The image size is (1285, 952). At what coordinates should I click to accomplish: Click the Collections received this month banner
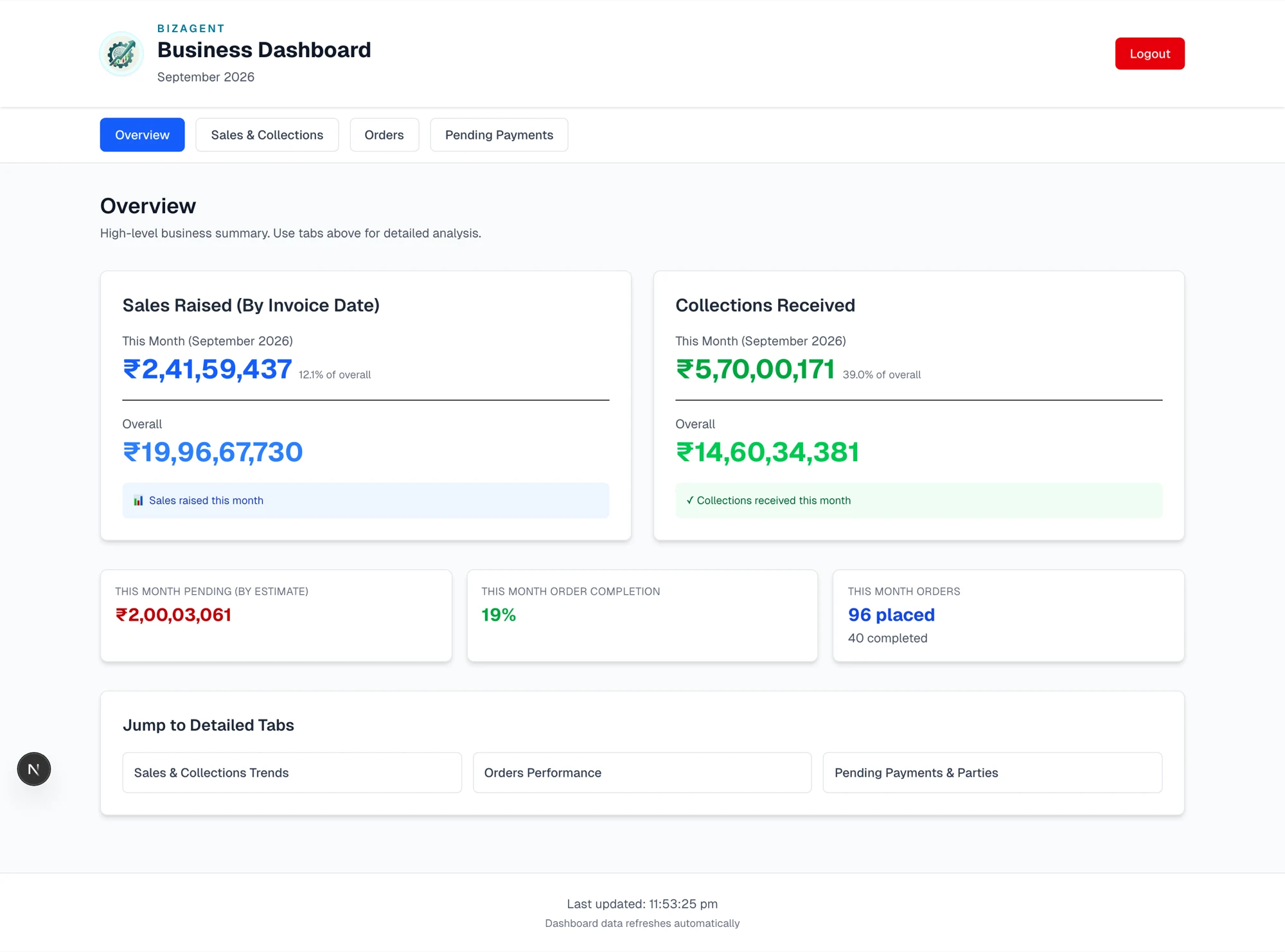pos(919,500)
